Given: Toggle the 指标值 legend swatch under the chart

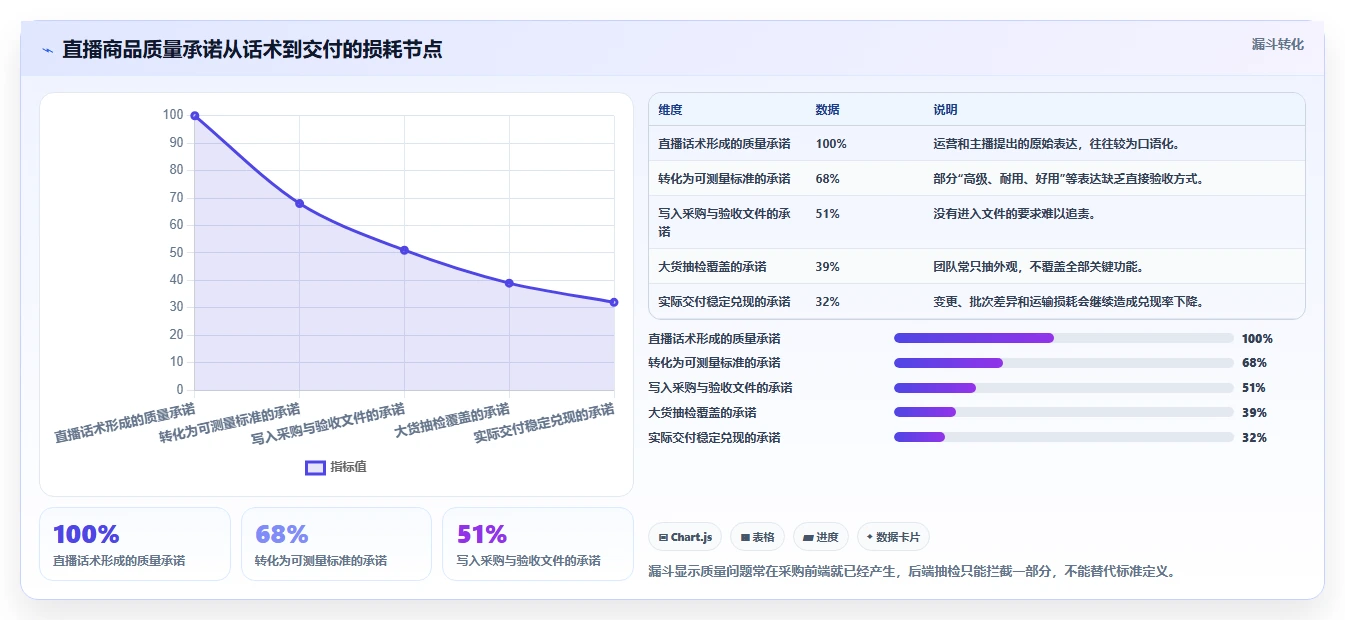Looking at the screenshot, I should 315,467.
